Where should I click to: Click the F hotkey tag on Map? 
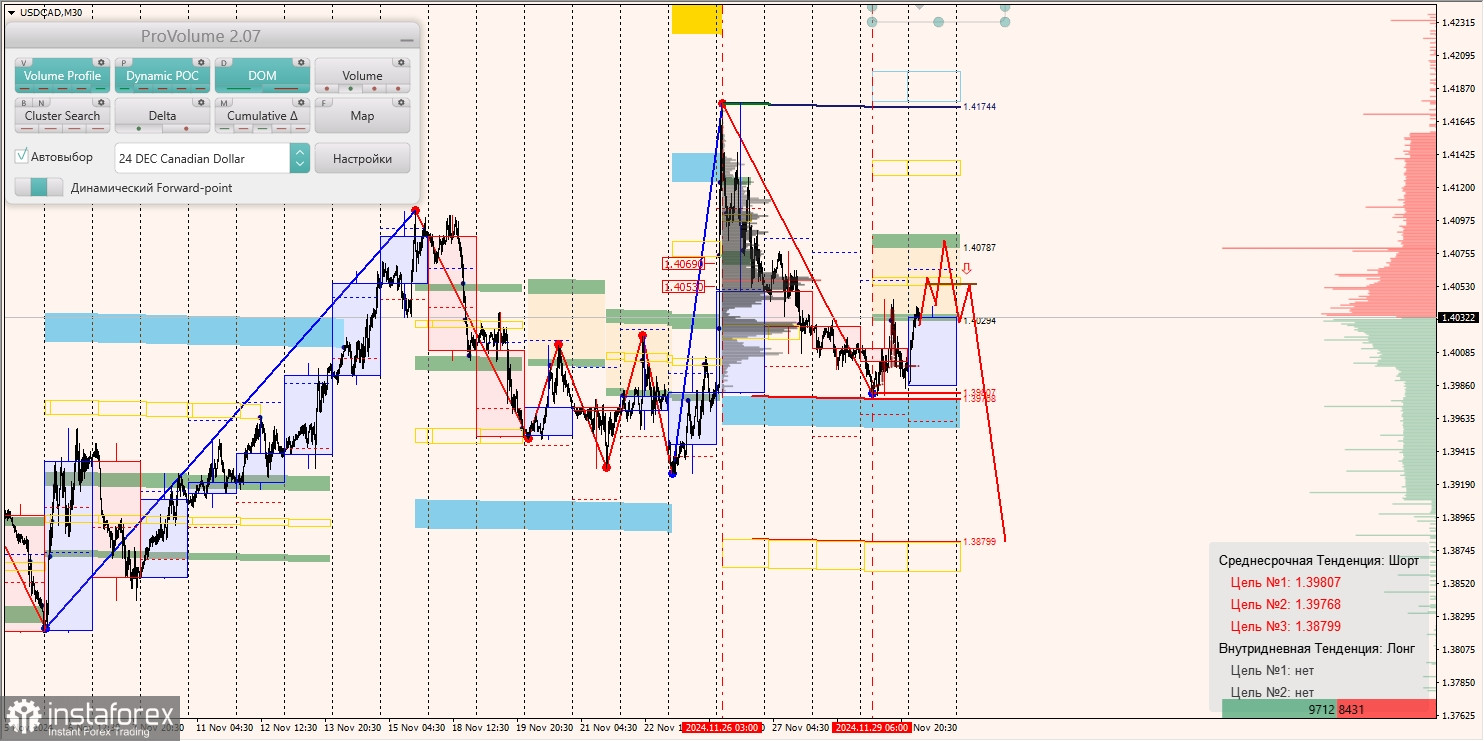(323, 103)
